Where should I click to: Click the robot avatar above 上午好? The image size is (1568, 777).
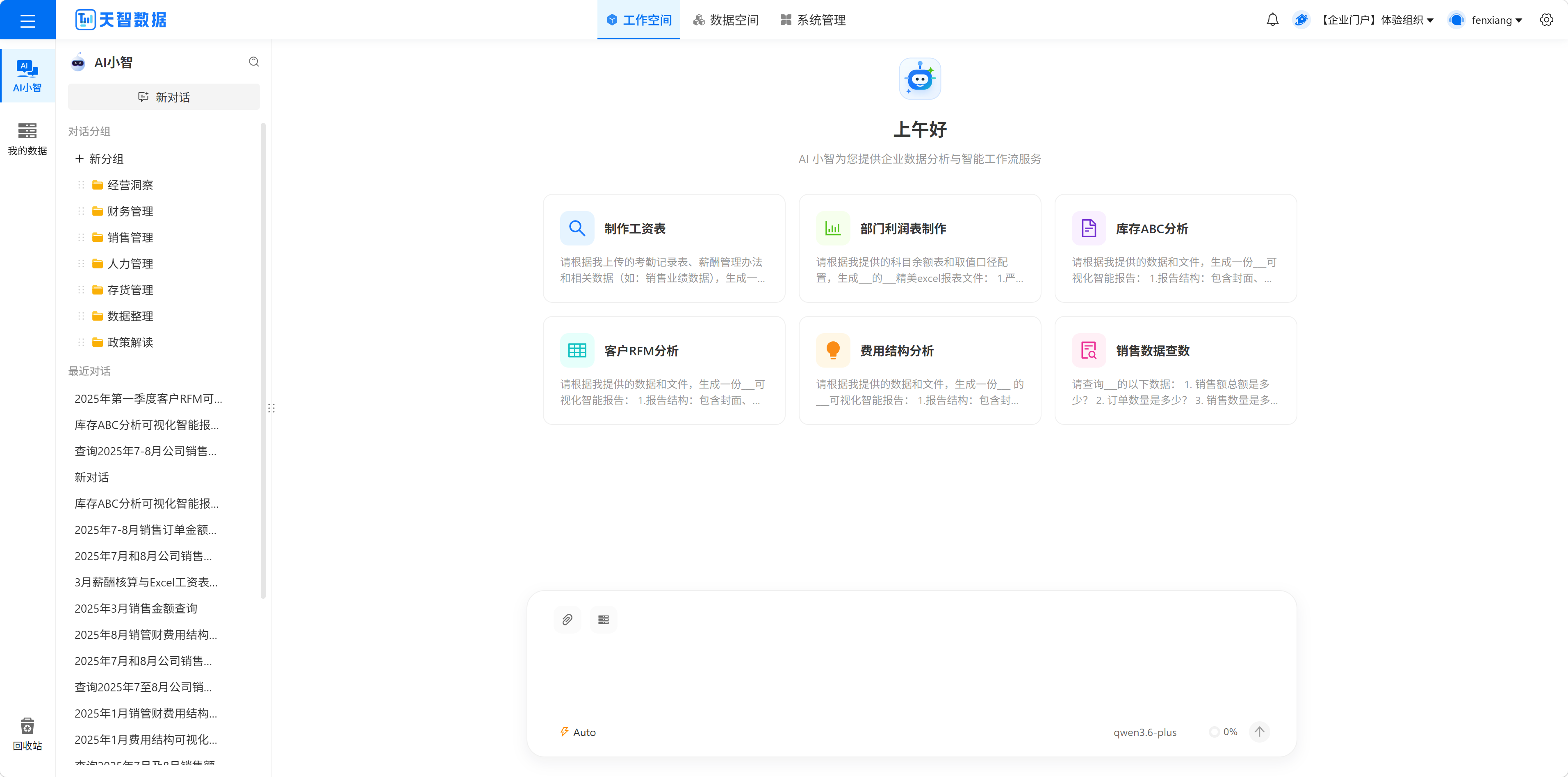tap(919, 79)
